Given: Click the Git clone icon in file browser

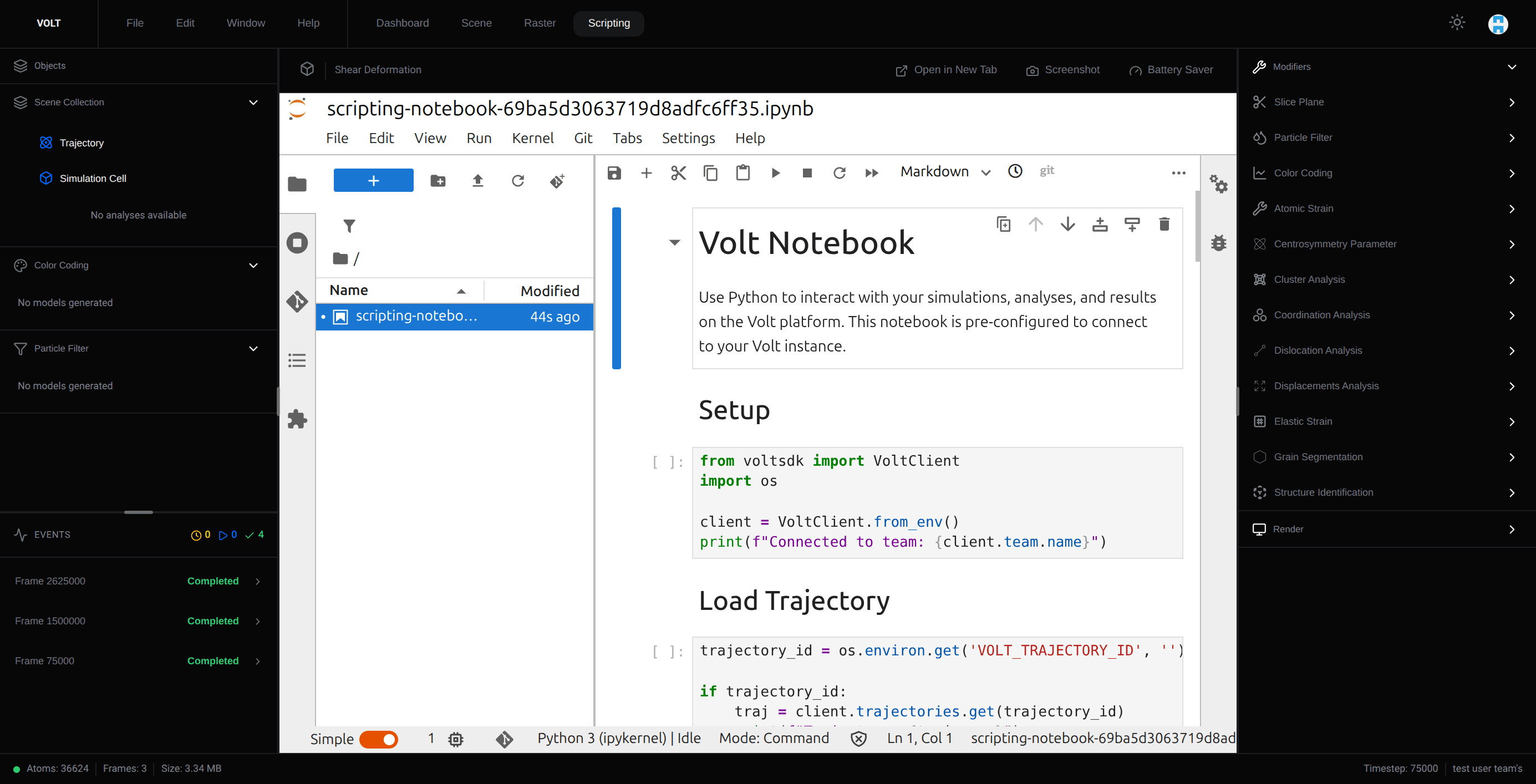Looking at the screenshot, I should 557,181.
